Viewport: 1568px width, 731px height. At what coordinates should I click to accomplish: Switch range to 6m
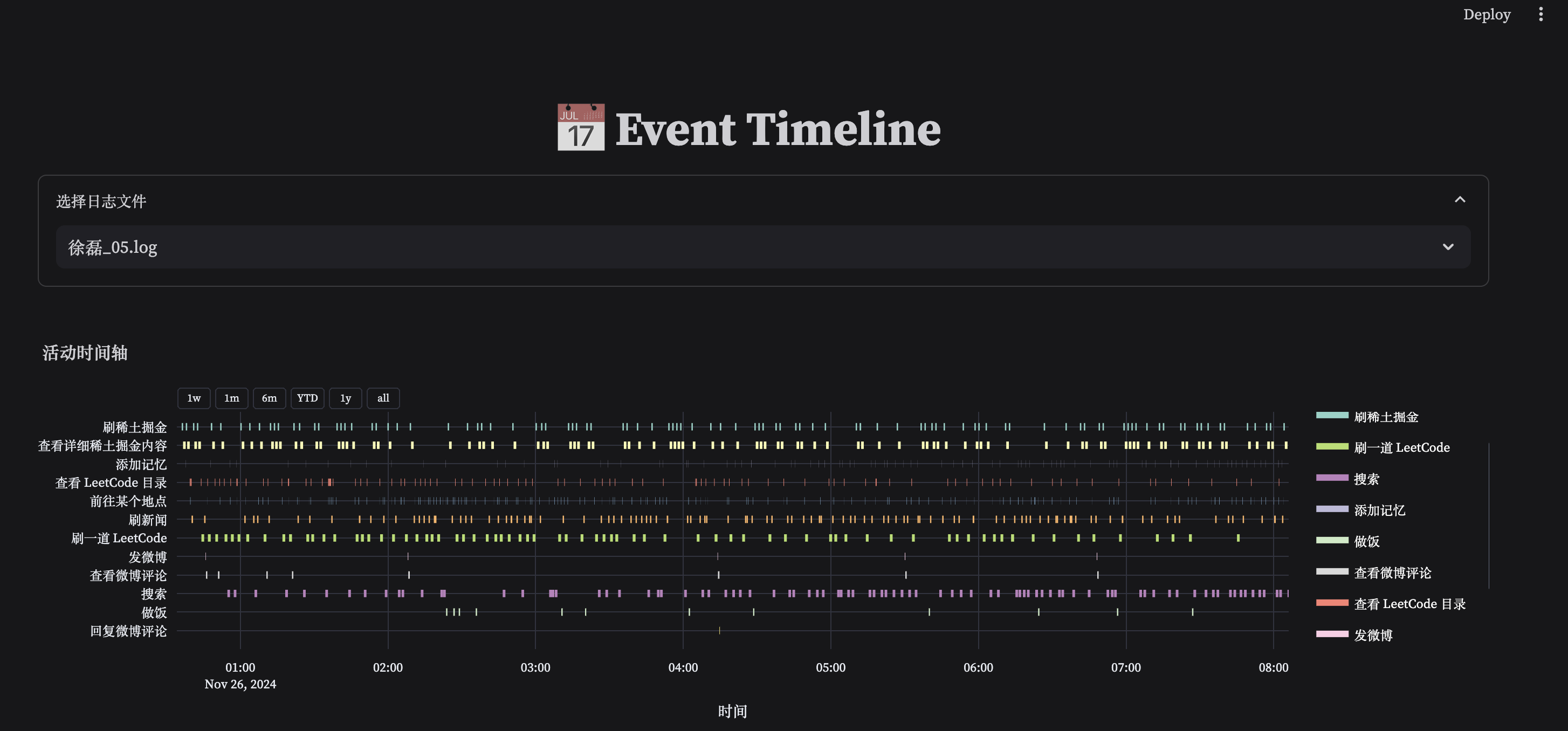269,398
